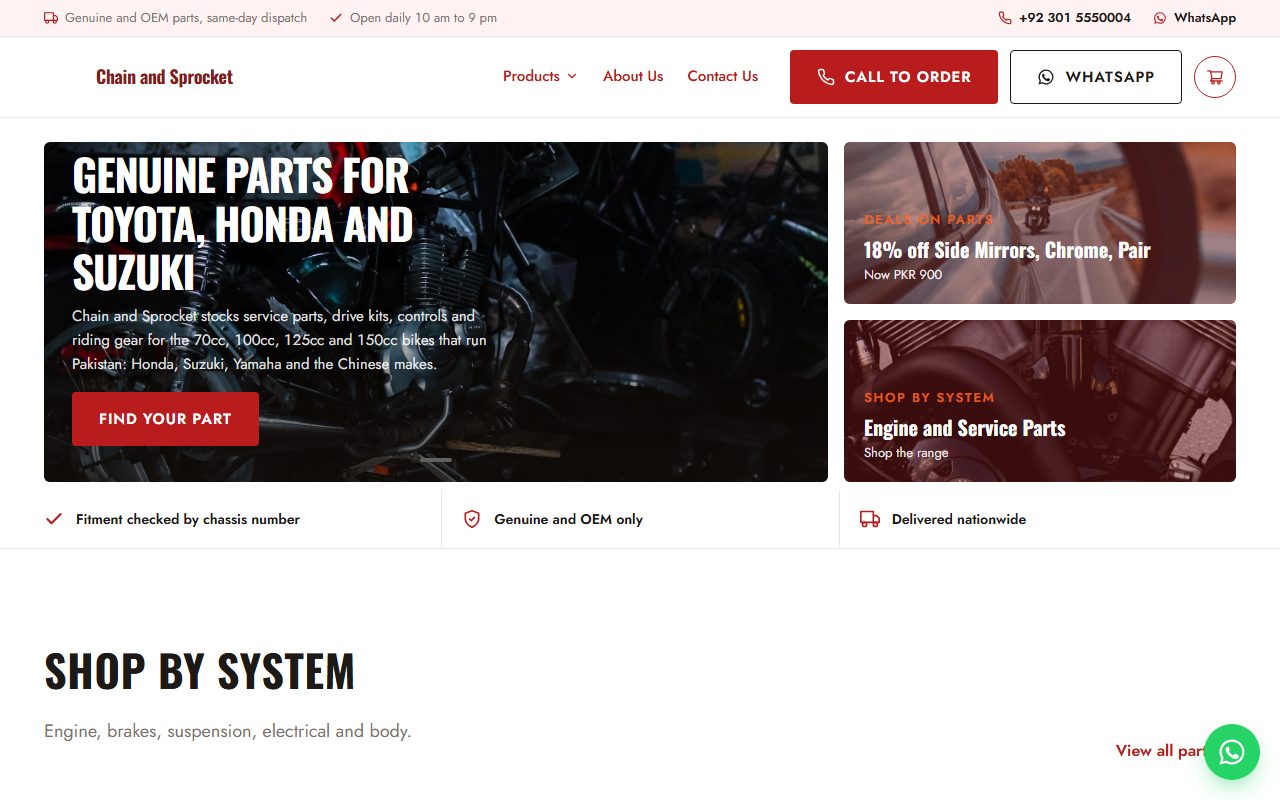1280x800 pixels.
Task: Go to the Contact Us page
Action: pos(723,76)
